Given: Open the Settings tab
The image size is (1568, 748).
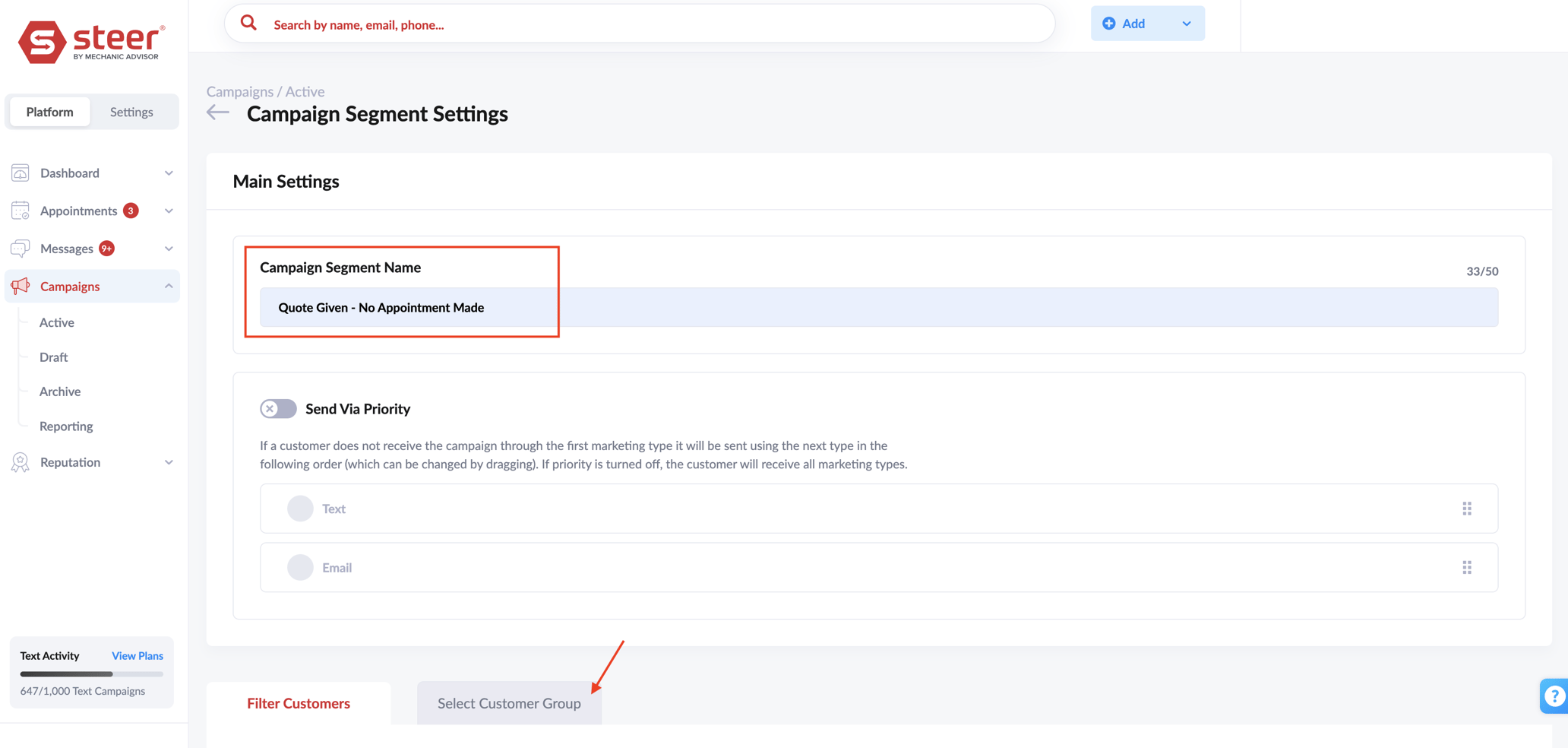Looking at the screenshot, I should 131,111.
